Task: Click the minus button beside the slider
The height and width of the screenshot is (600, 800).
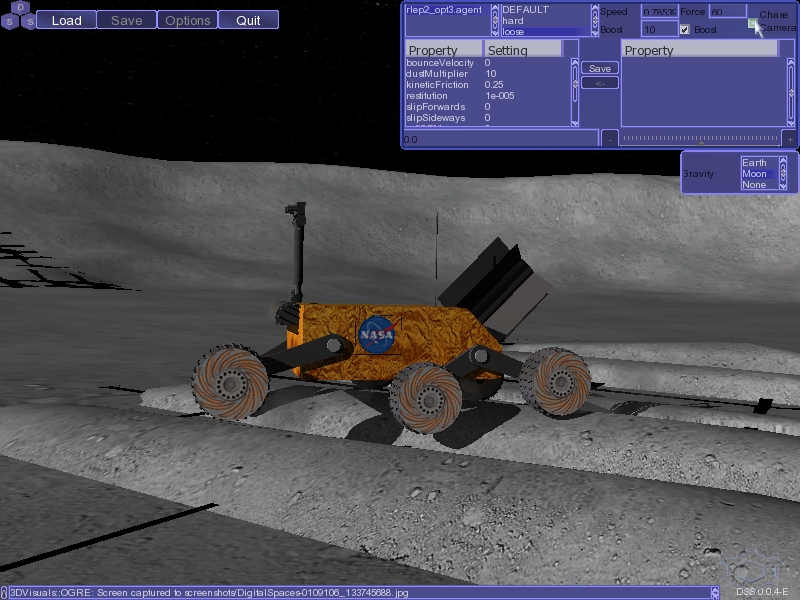Action: (x=610, y=139)
